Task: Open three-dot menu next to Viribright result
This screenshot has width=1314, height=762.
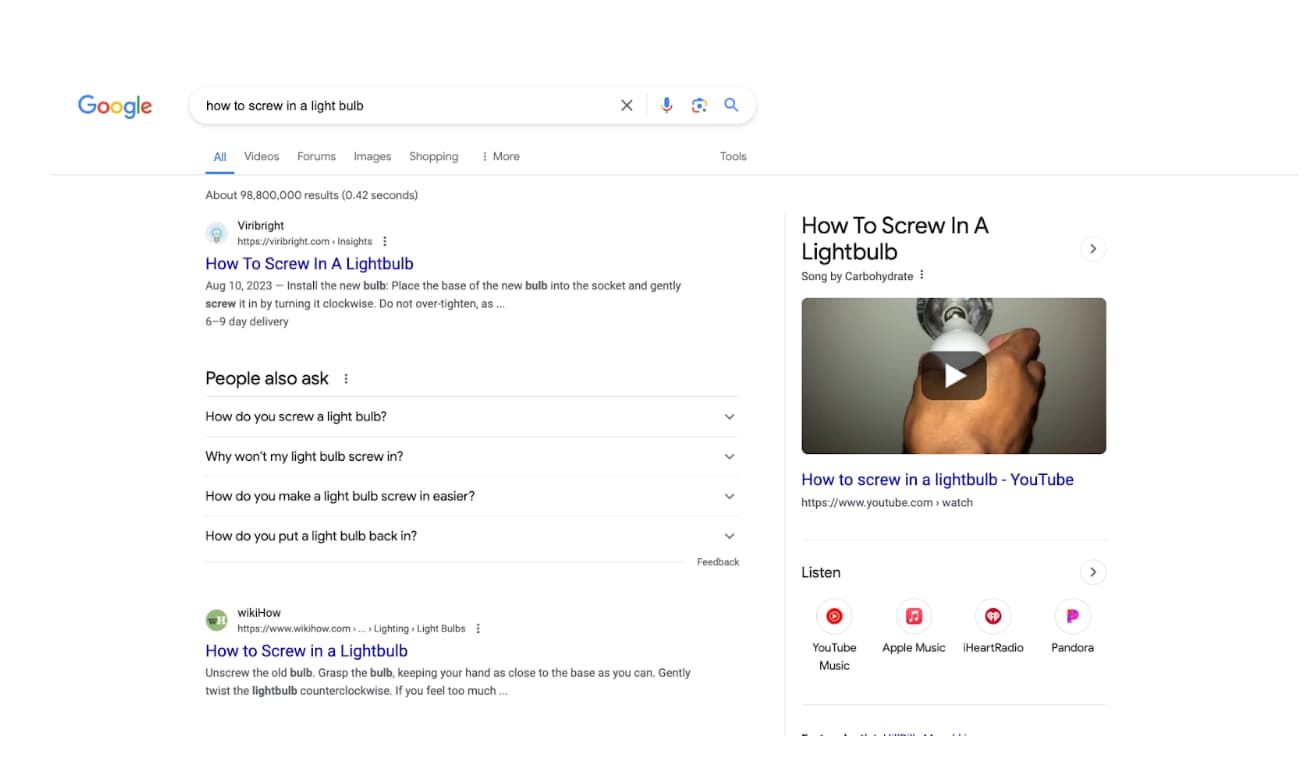Action: [385, 241]
